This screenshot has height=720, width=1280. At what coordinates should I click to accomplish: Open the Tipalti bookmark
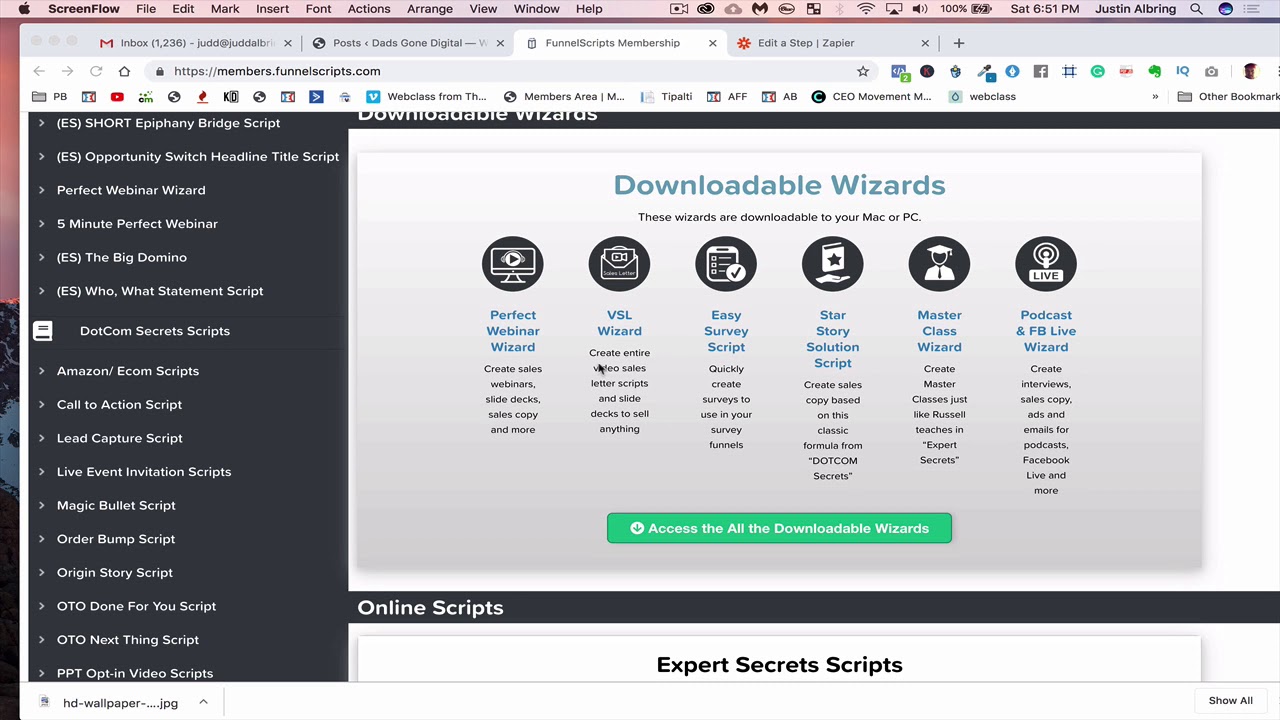(666, 97)
